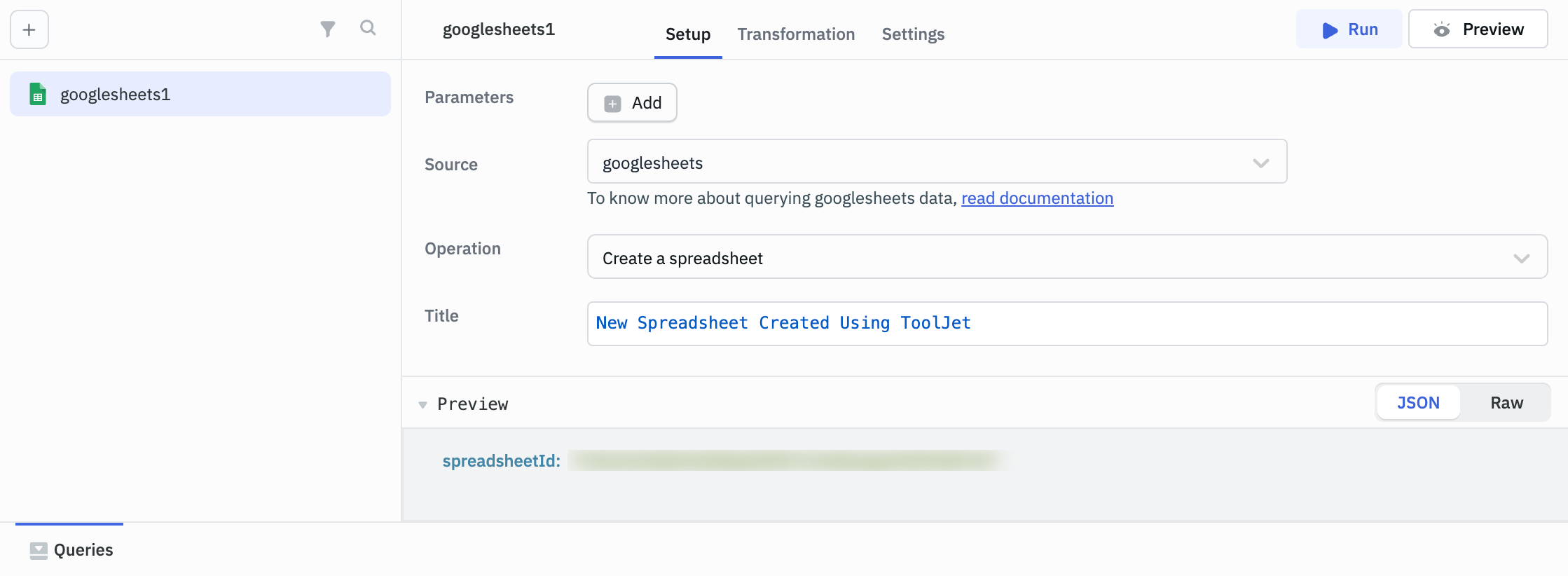Open the query filter funnel icon
Screen dimensions: 1568x576
[327, 29]
